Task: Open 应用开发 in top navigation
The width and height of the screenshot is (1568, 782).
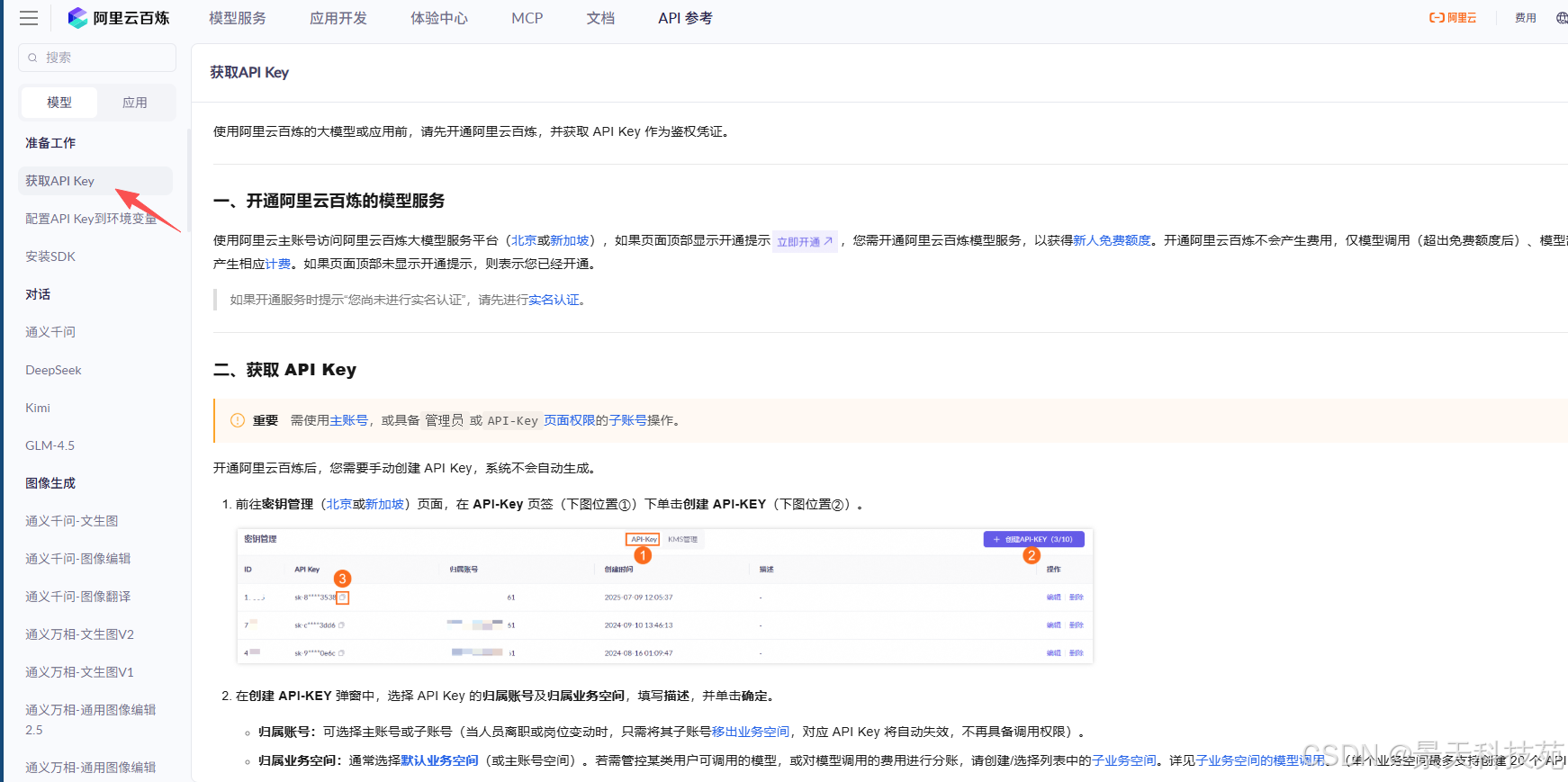Action: (x=338, y=18)
